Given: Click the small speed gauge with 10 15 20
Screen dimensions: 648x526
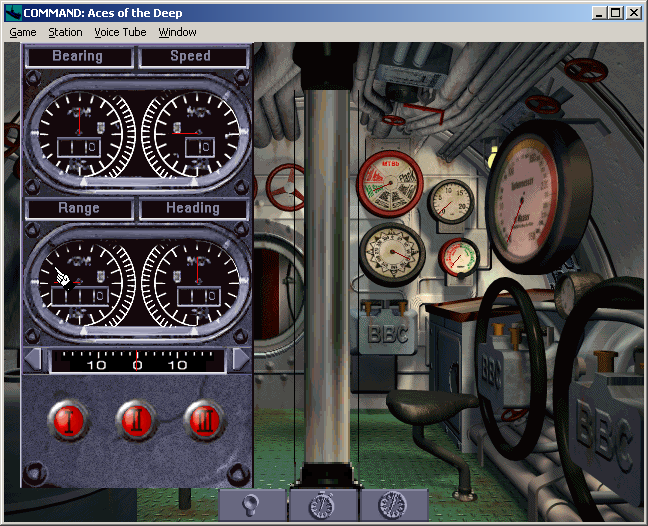Looking at the screenshot, I should click(450, 201).
